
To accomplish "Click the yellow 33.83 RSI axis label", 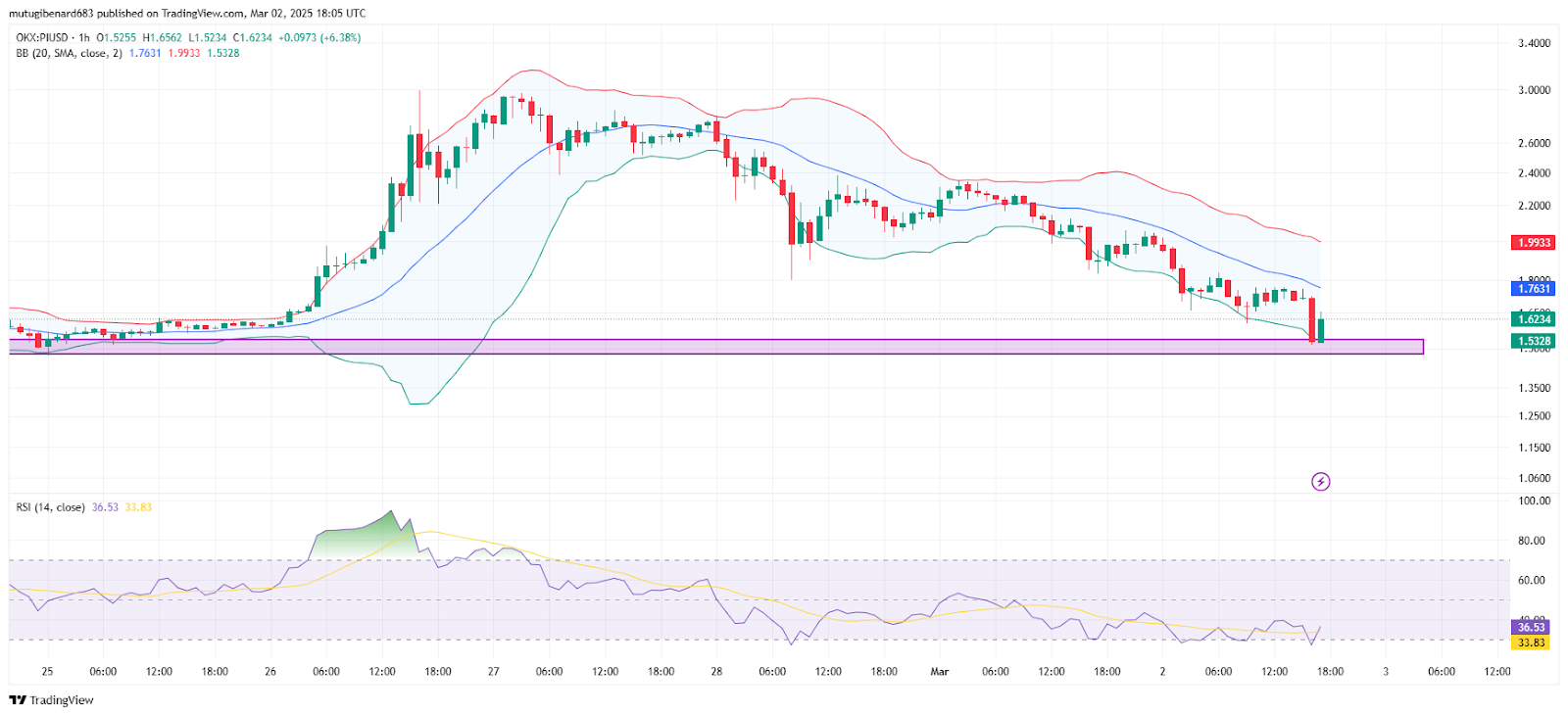I will [1531, 643].
